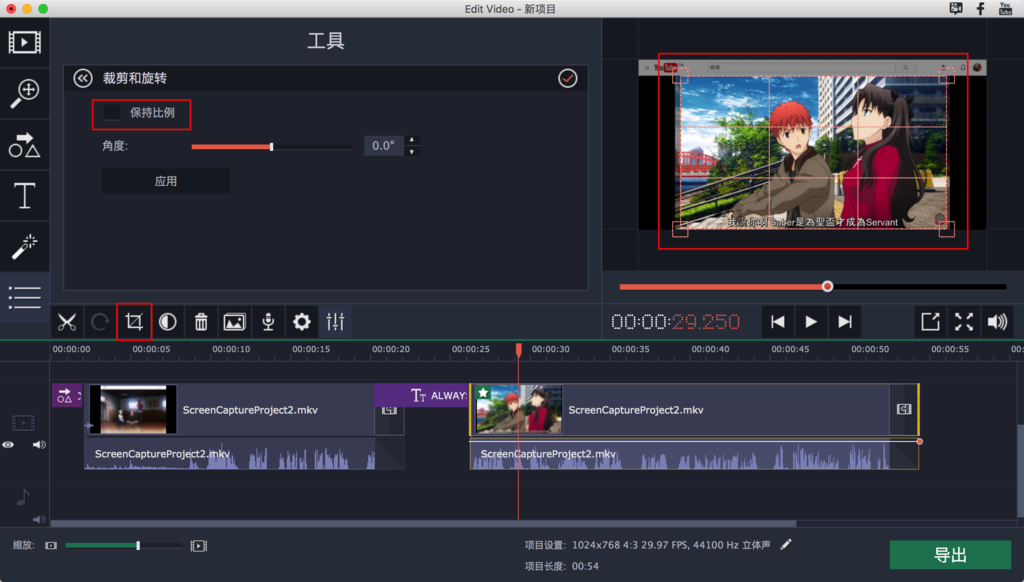1024x582 pixels.
Task: Mute the video track speaker icon
Action: [x=39, y=445]
